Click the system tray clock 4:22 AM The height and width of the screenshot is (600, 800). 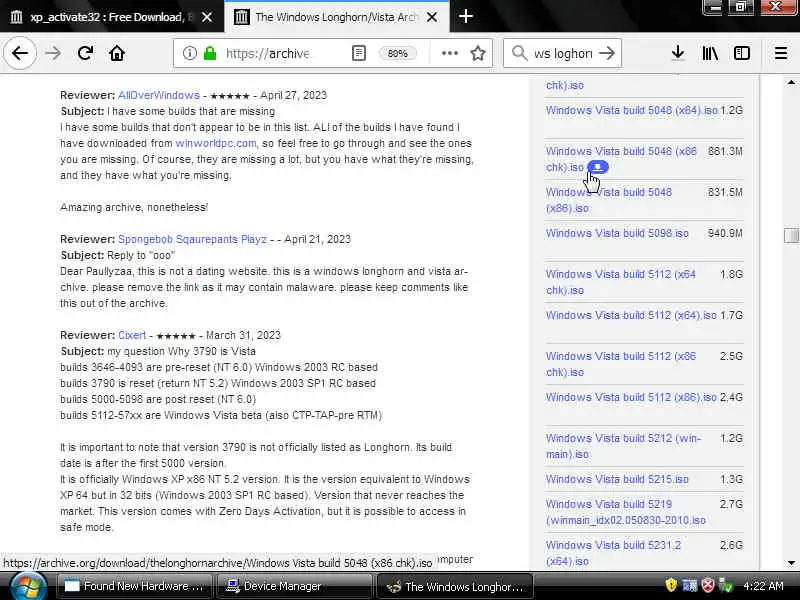coord(763,586)
